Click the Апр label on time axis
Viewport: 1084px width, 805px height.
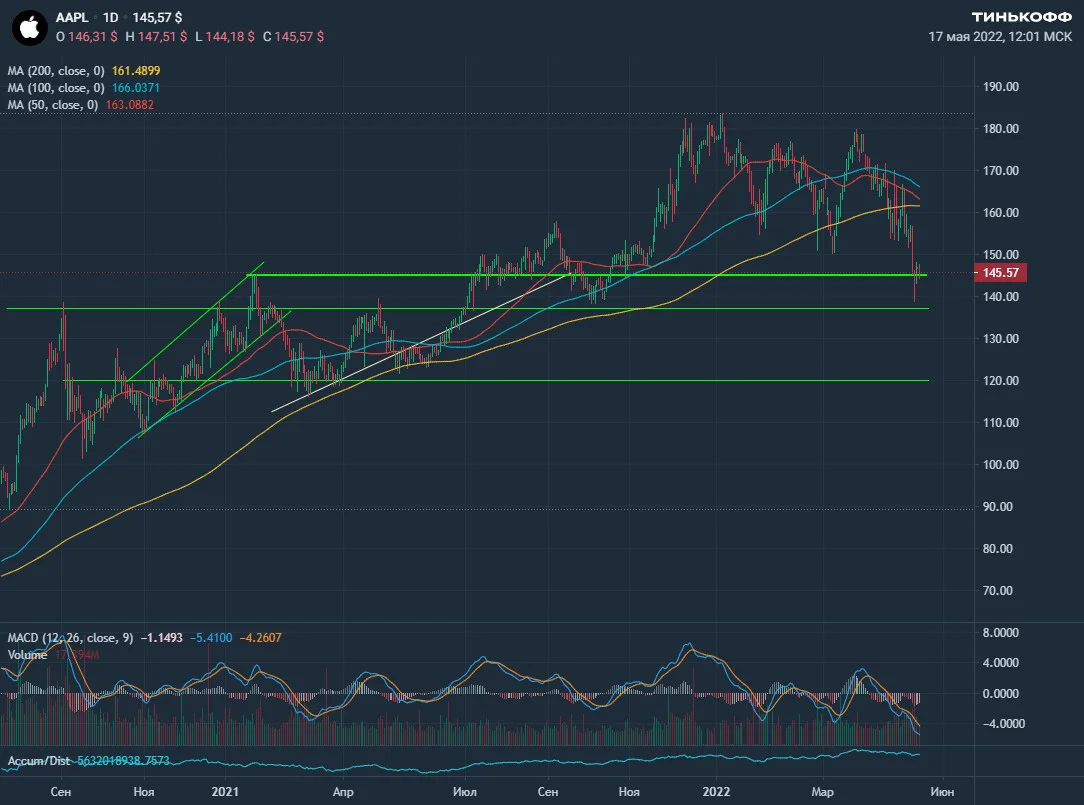343,791
